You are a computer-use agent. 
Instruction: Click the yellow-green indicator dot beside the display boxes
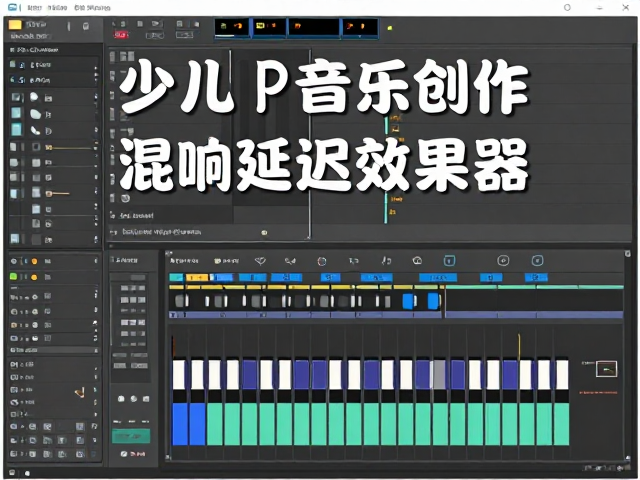[x=390, y=28]
